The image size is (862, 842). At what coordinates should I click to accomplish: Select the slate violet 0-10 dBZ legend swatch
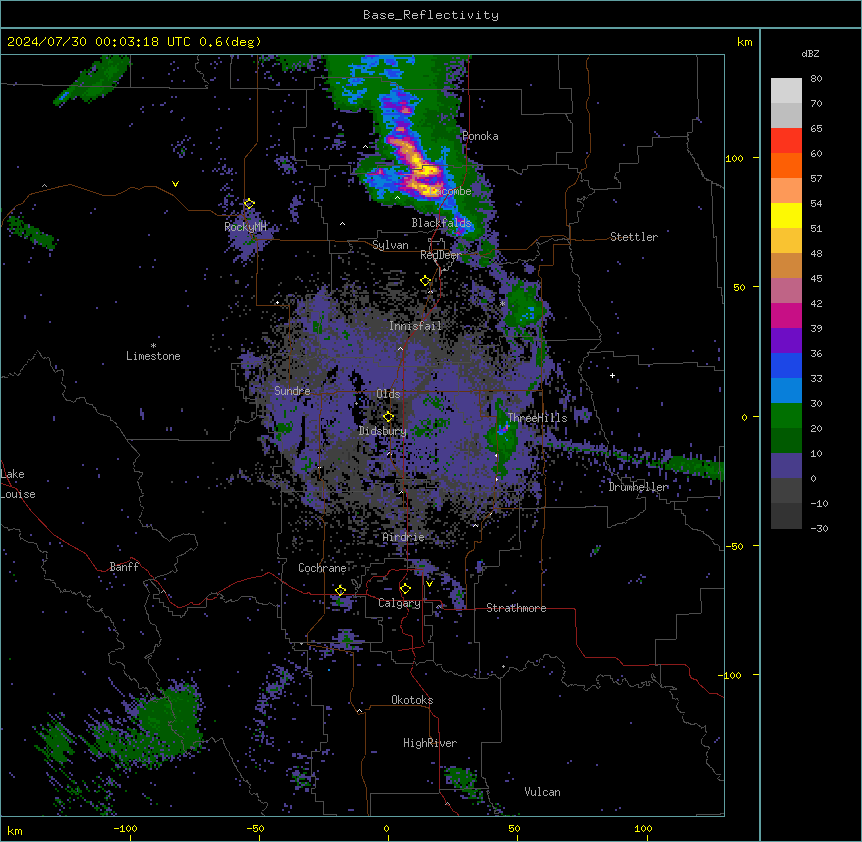click(786, 466)
